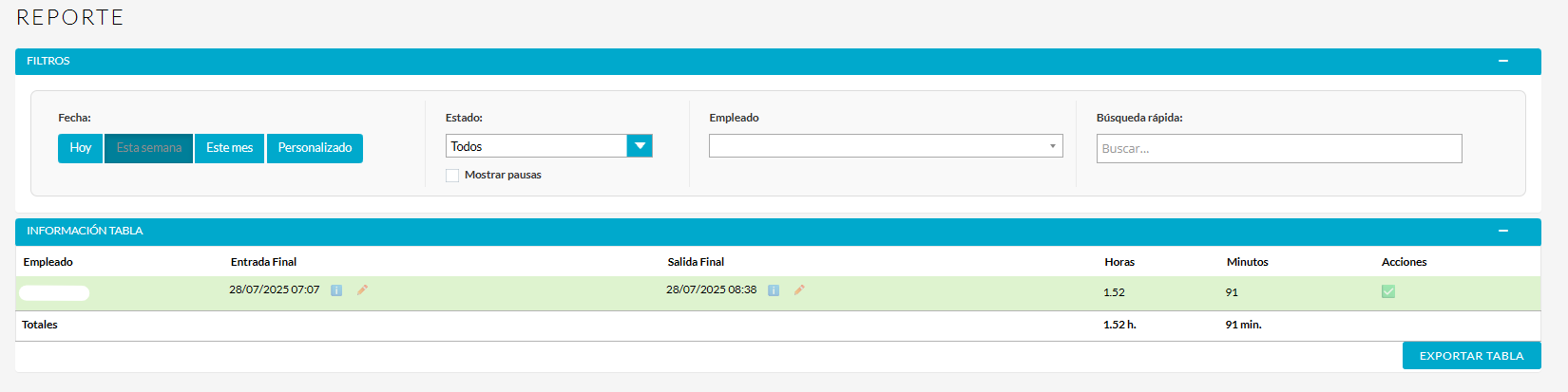Expand the Empleado selector dropdown

click(886, 146)
